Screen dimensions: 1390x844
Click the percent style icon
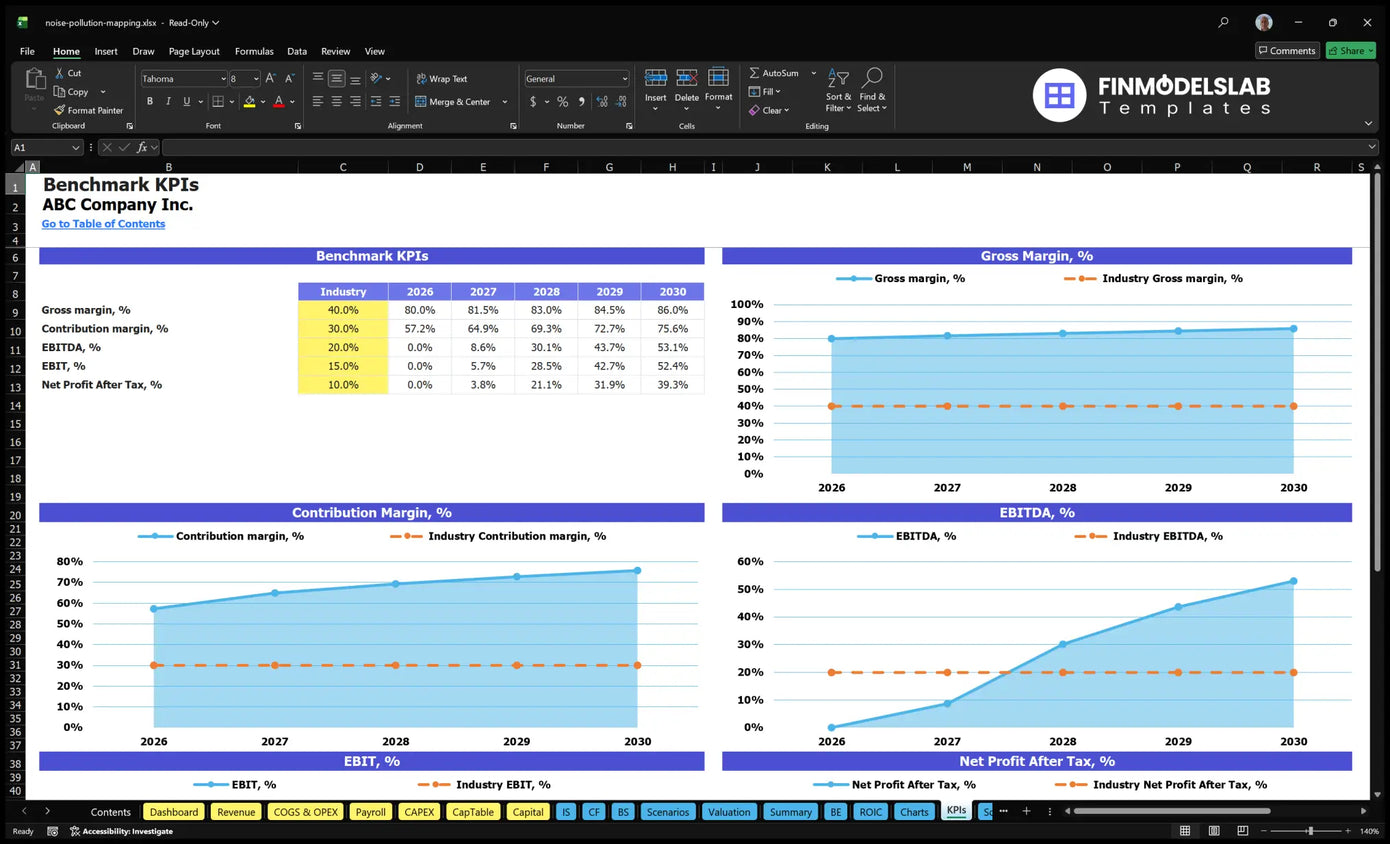pos(562,102)
